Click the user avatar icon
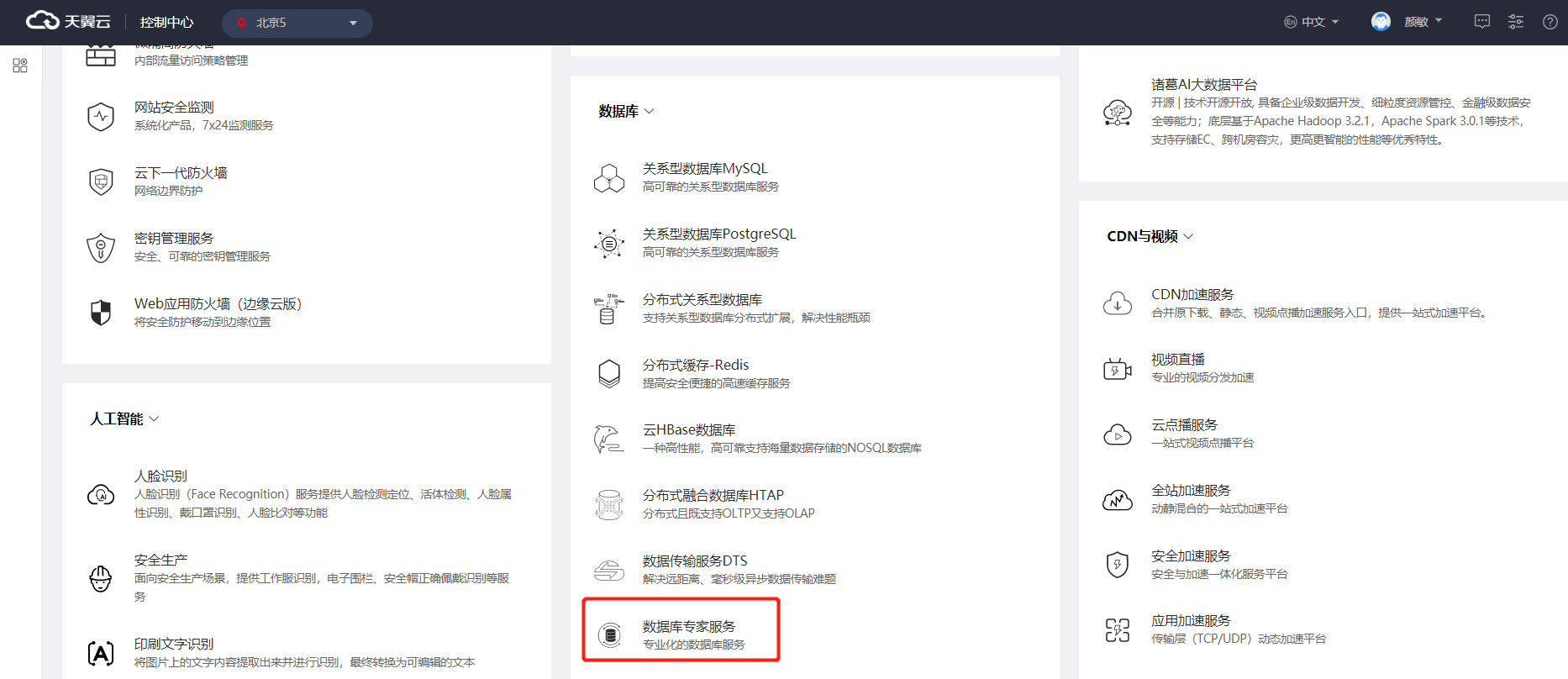The height and width of the screenshot is (679, 1568). [x=1381, y=22]
